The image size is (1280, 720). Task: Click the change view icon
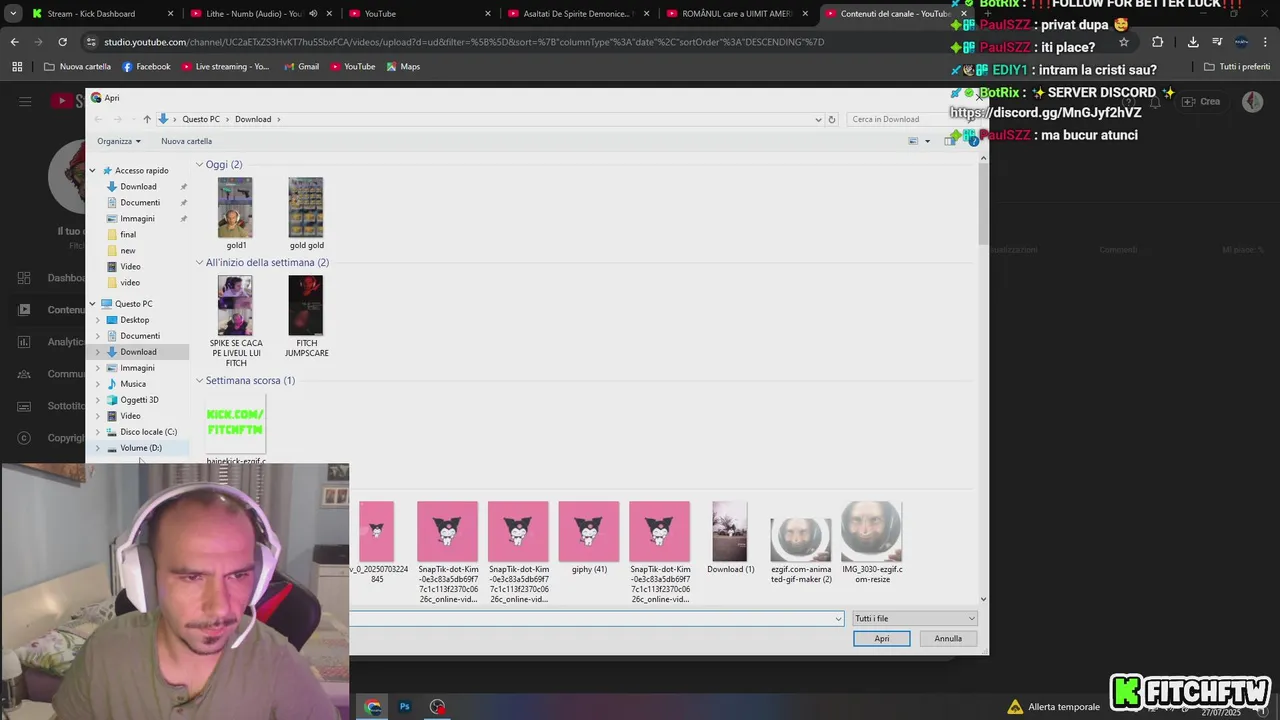click(913, 141)
